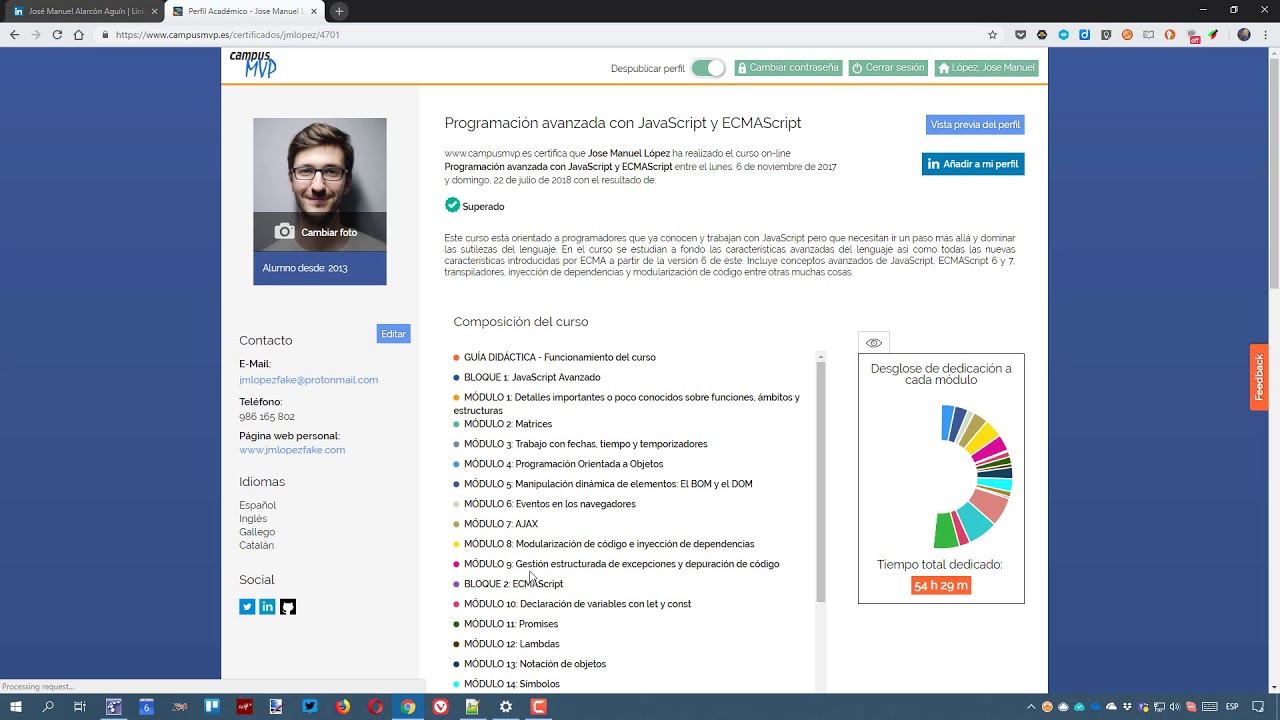Viewport: 1280px width, 720px height.
Task: Open the LinkedIn social icon
Action: coord(267,607)
